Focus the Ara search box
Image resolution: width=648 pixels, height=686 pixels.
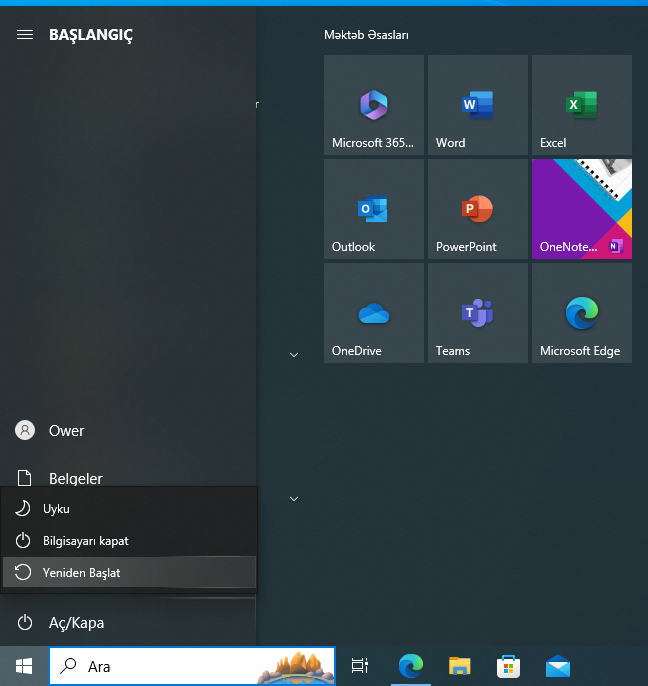[192, 666]
